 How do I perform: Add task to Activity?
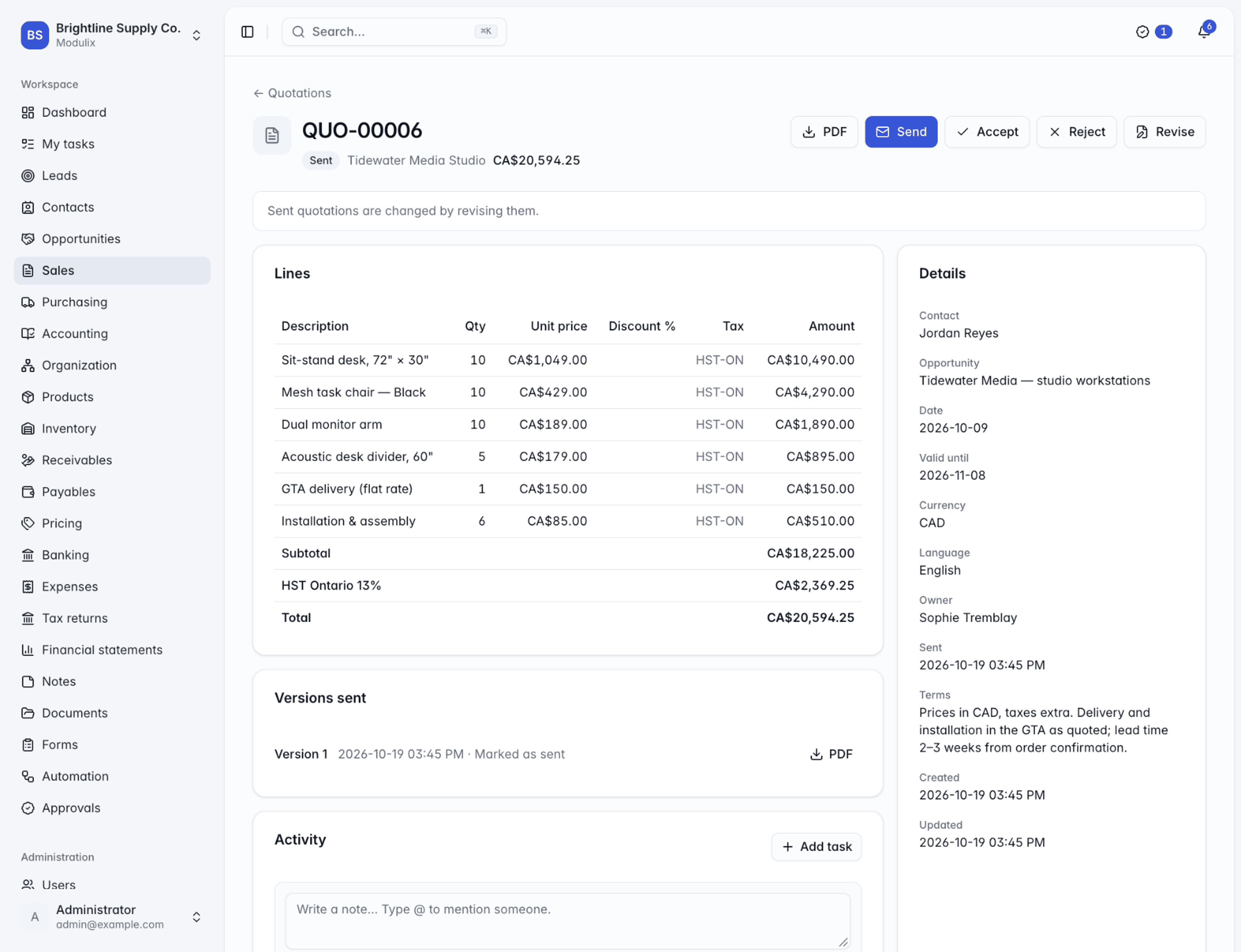pyautogui.click(x=816, y=847)
